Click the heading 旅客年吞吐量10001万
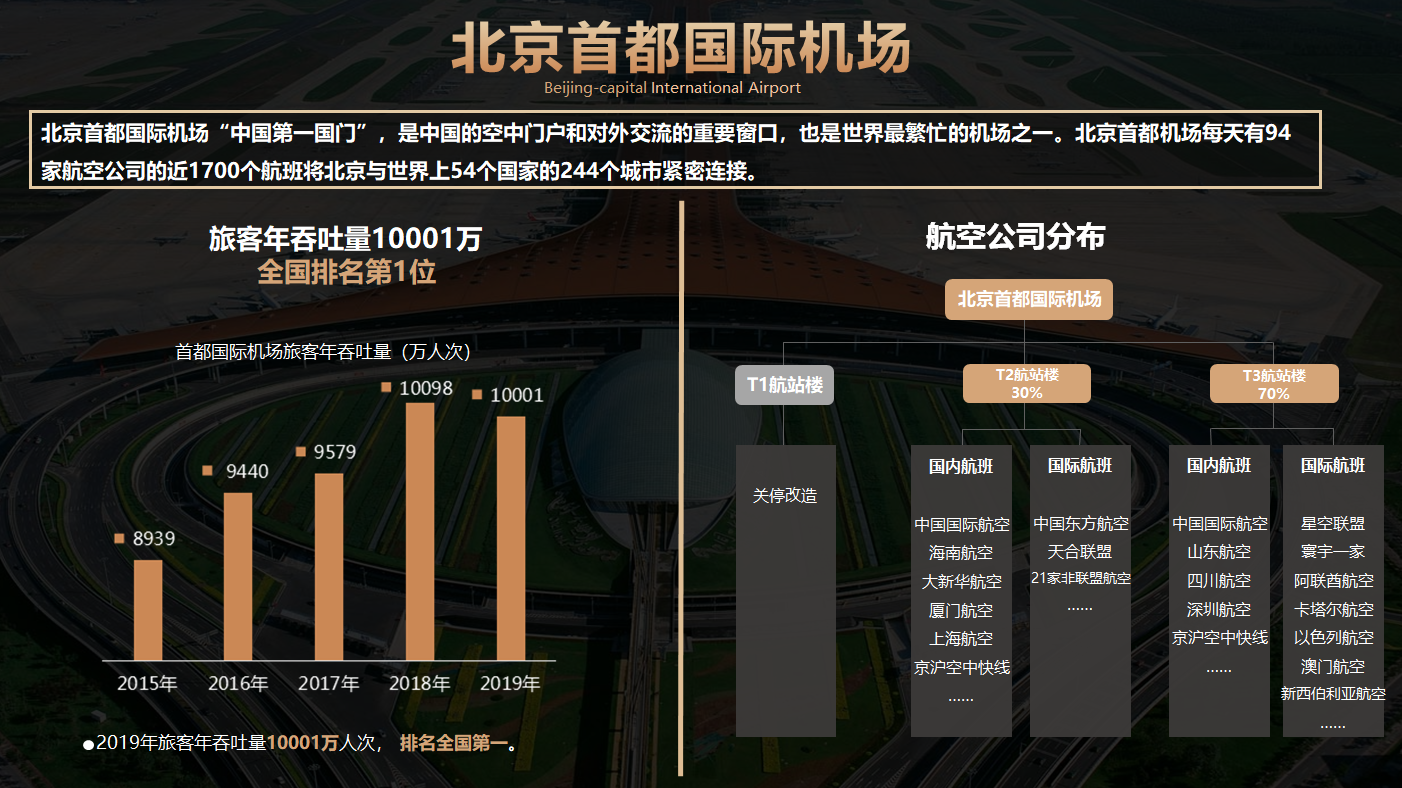Viewport: 1402px width, 788px height. (x=346, y=239)
